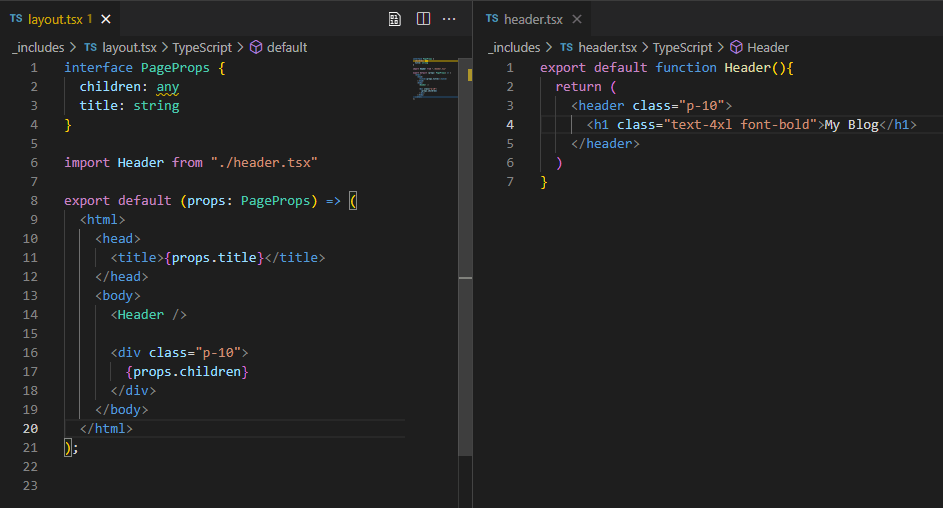This screenshot has height=508, width=943.
Task: Click the "./header.tsx" import path string
Action: point(264,162)
